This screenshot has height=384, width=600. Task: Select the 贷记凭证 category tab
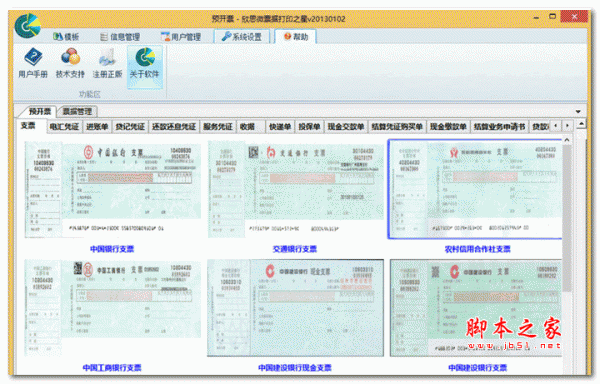click(x=130, y=127)
